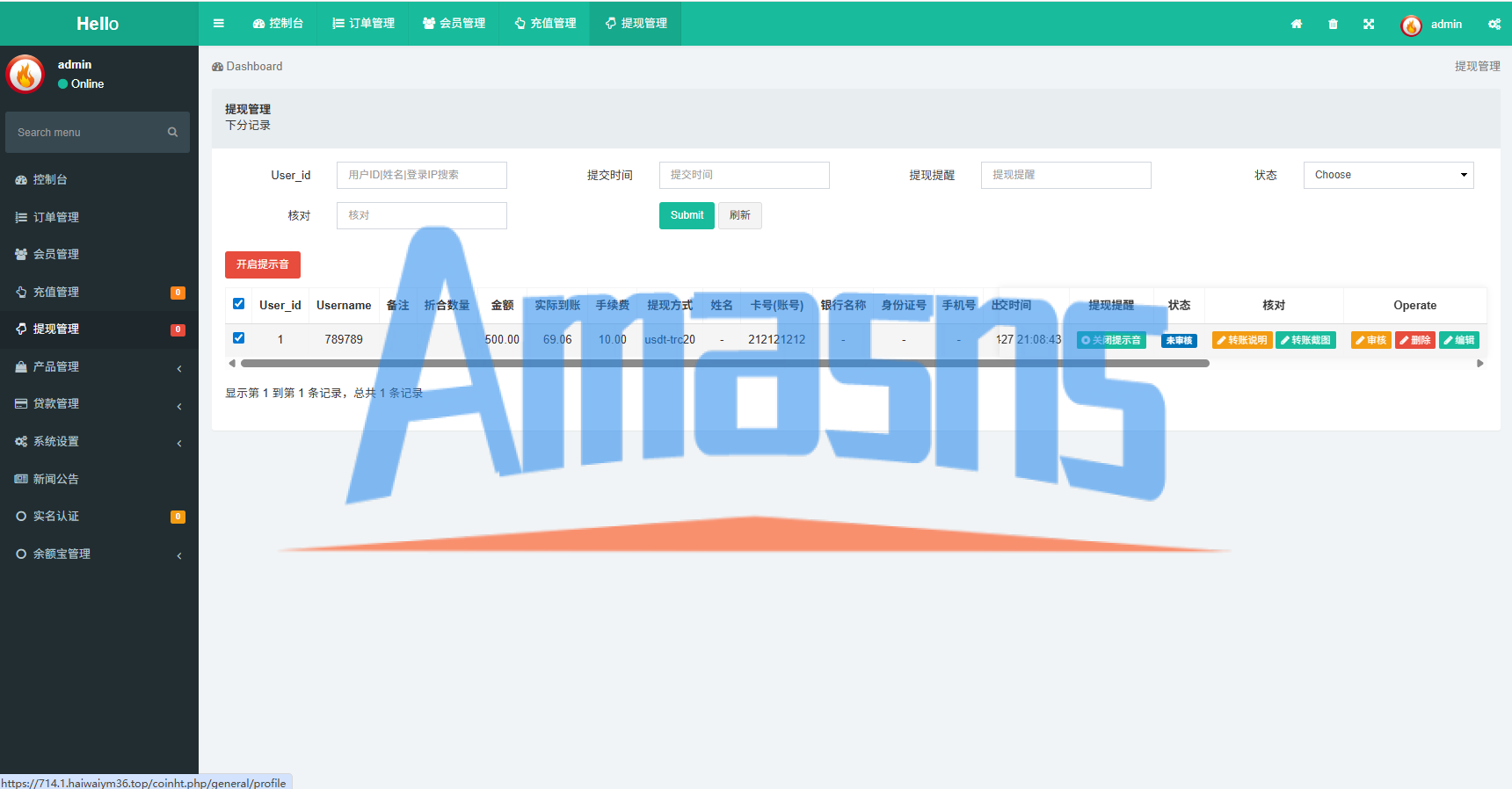Expand the 系统设置 sidebar submenu

99,441
